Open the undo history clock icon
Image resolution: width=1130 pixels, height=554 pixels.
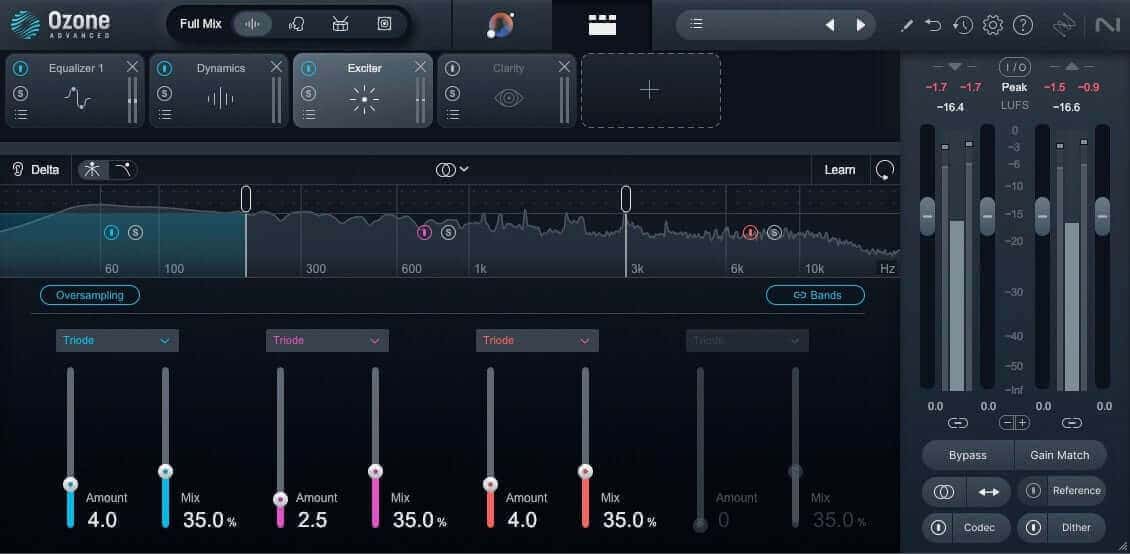tap(963, 25)
